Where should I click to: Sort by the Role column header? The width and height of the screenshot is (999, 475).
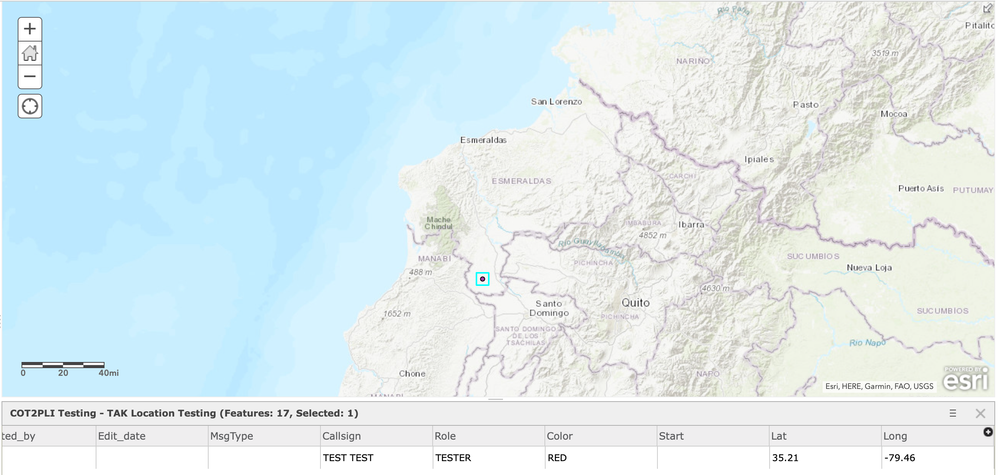point(489,436)
